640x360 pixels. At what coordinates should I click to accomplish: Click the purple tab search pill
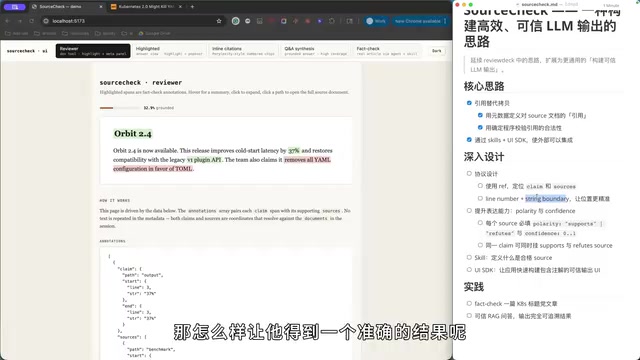pyautogui.click(x=15, y=7)
